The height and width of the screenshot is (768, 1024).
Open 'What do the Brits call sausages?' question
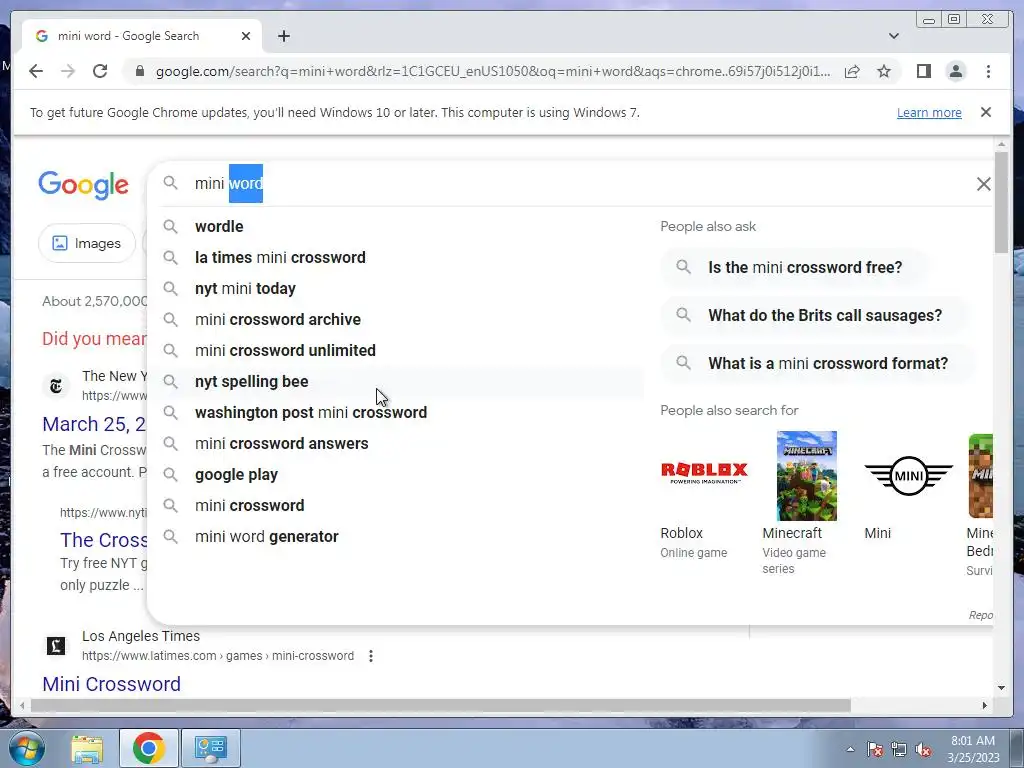tap(814, 315)
